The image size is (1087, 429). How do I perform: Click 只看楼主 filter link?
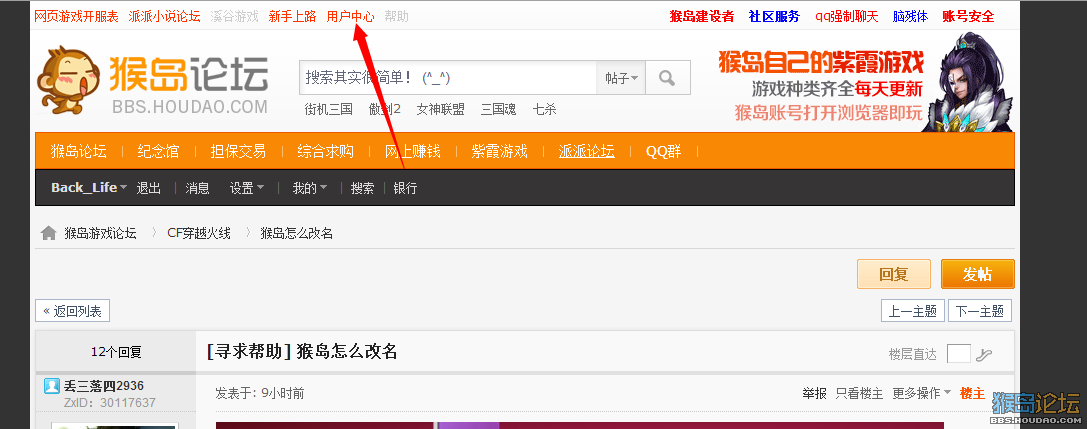[x=860, y=394]
